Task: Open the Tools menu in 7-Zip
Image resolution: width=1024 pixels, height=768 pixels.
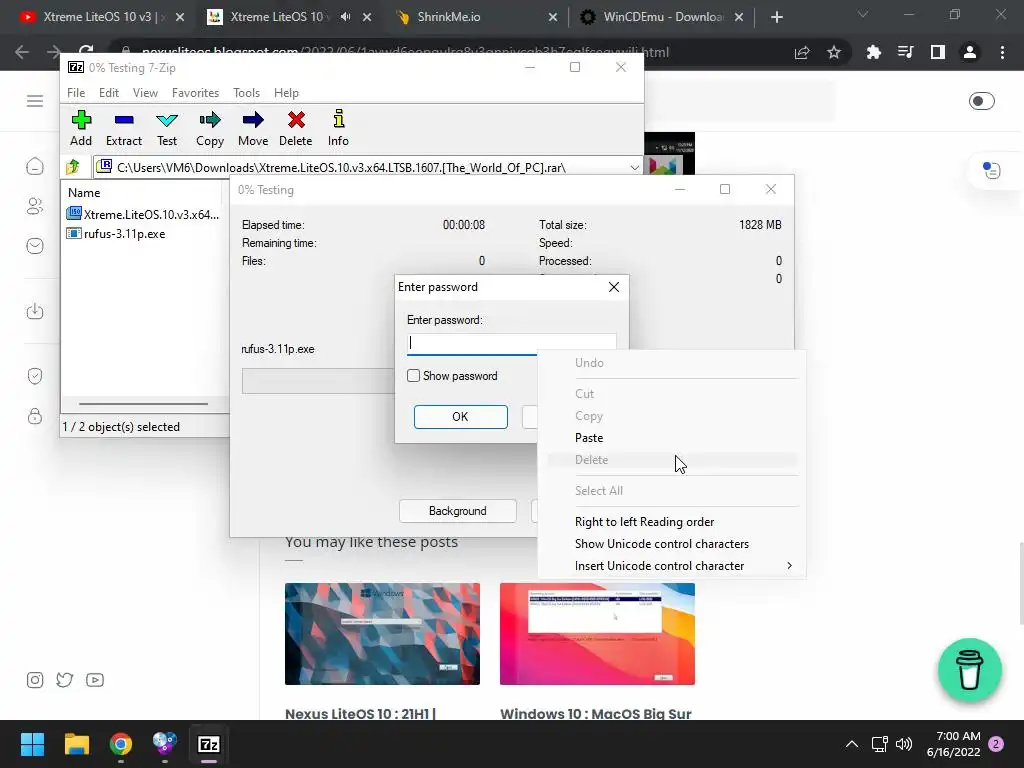Action: [246, 93]
